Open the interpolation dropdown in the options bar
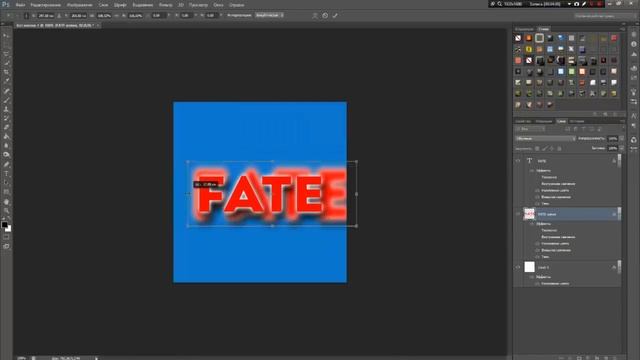 269,15
